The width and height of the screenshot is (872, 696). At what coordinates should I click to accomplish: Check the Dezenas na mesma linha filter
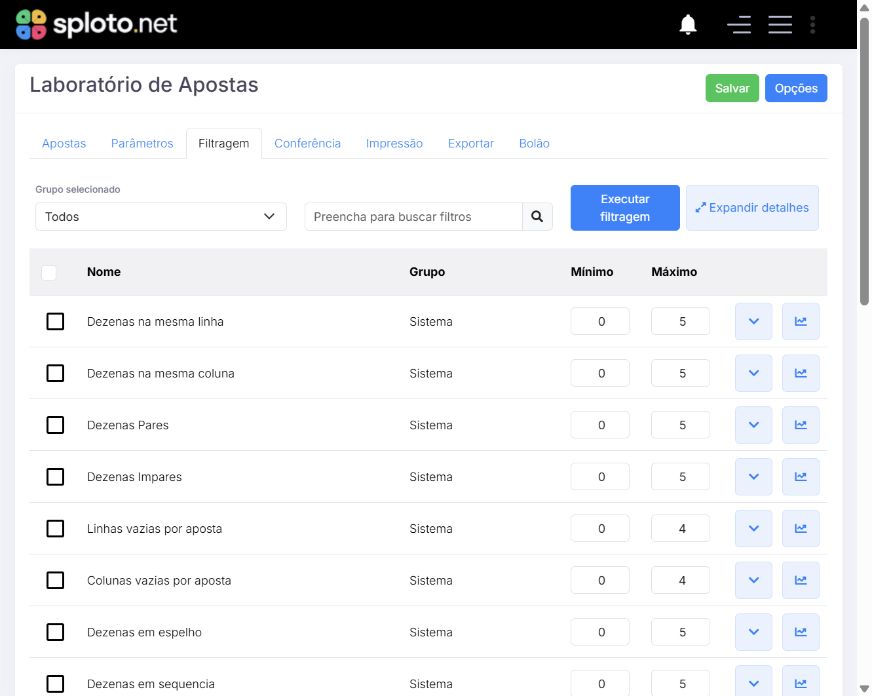(x=55, y=321)
